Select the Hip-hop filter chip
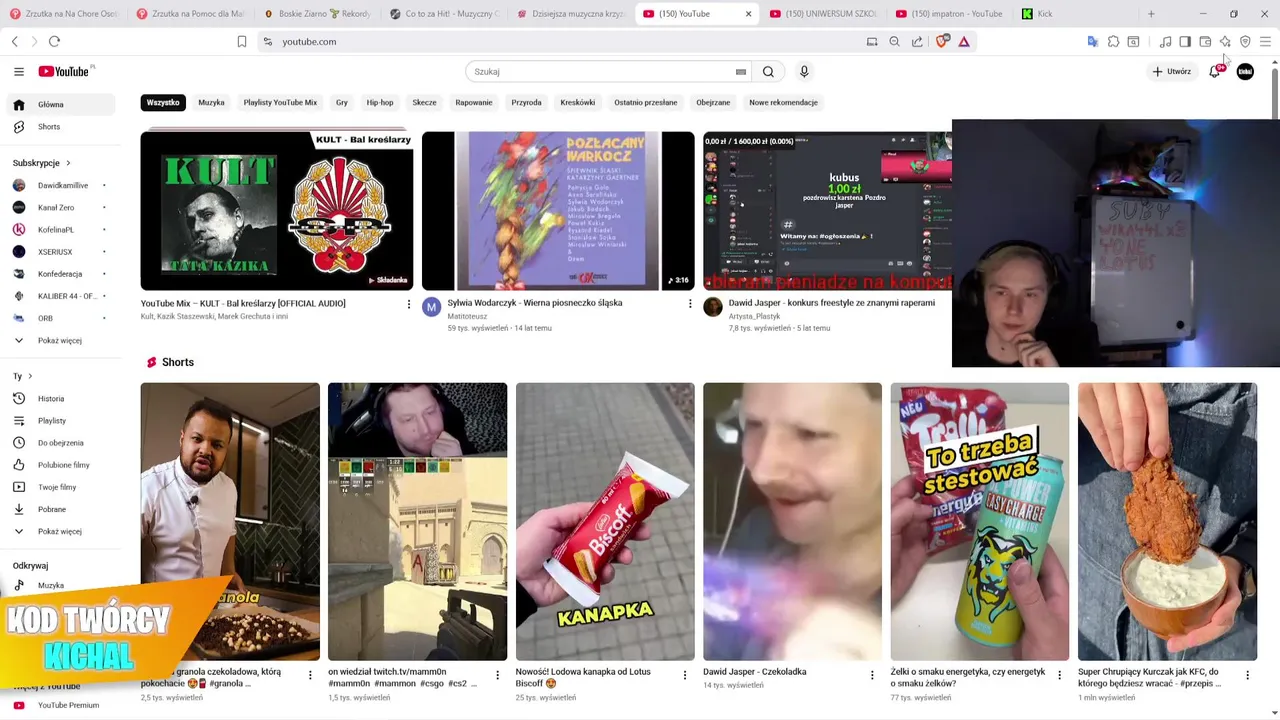Image resolution: width=1280 pixels, height=720 pixels. 380,102
